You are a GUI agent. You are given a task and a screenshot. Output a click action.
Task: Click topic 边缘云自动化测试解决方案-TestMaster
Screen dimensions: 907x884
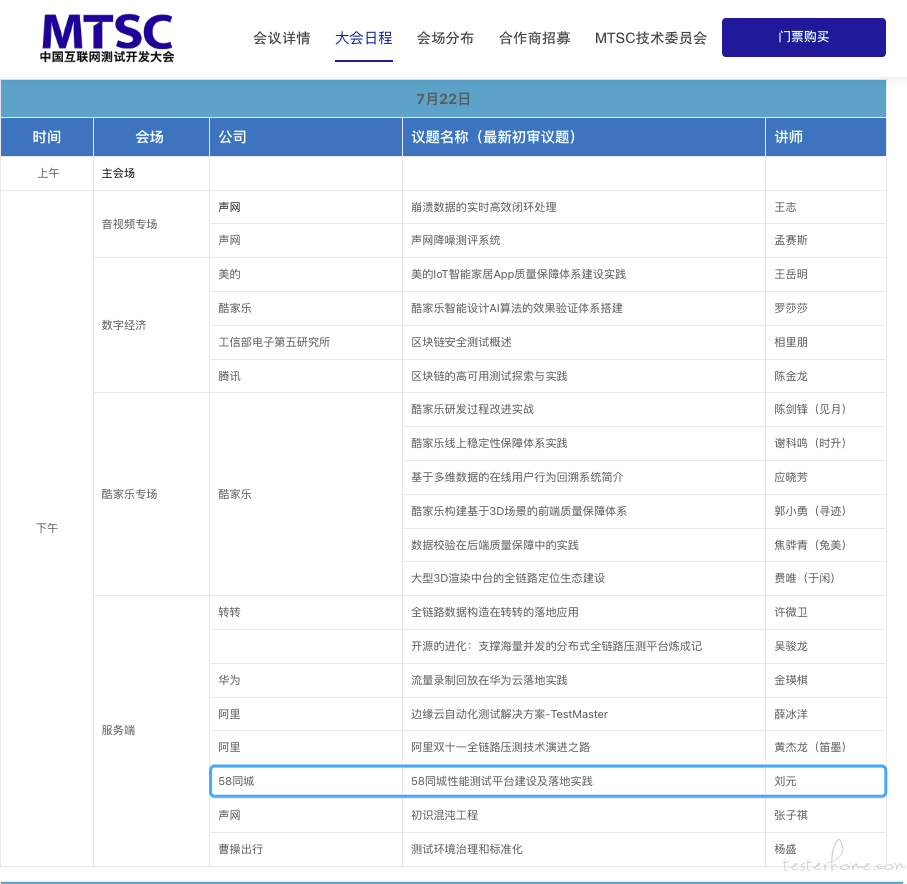(x=509, y=715)
